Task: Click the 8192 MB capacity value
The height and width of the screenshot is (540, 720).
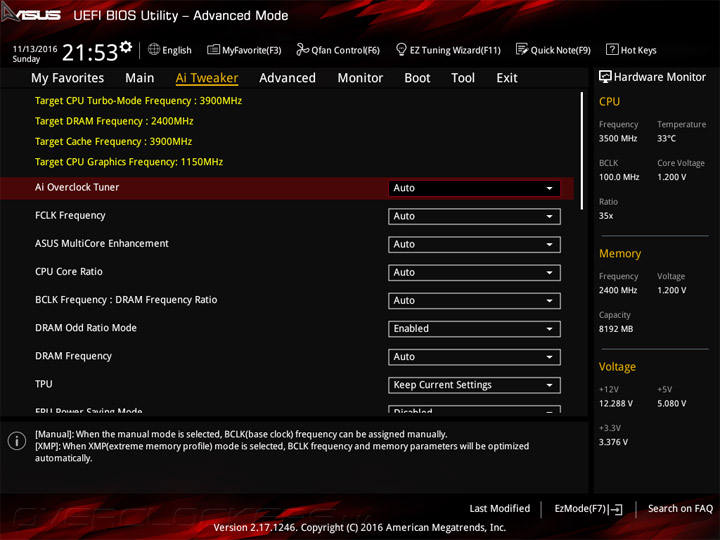Action: coord(616,329)
